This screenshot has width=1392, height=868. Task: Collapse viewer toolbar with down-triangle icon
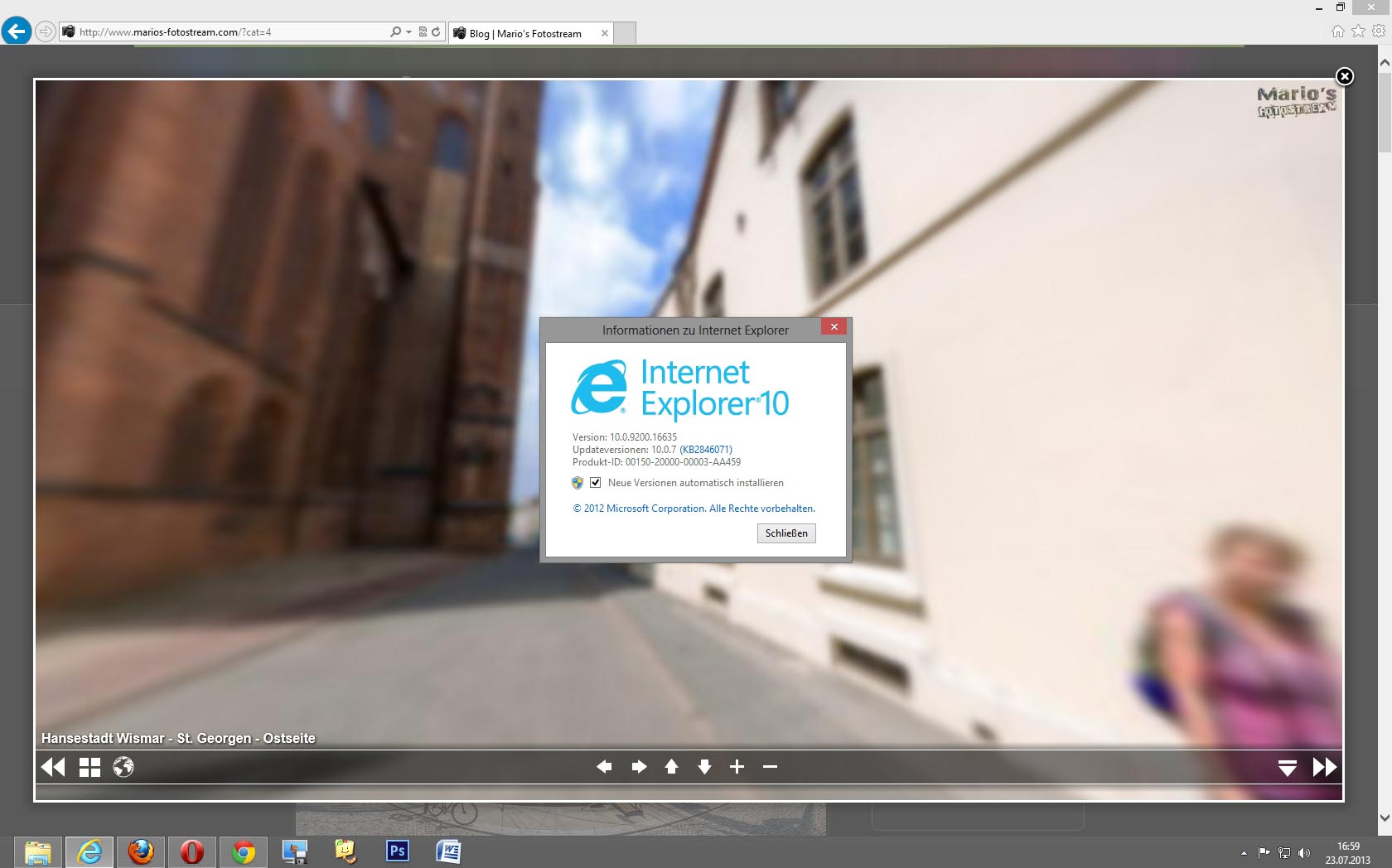[1287, 768]
